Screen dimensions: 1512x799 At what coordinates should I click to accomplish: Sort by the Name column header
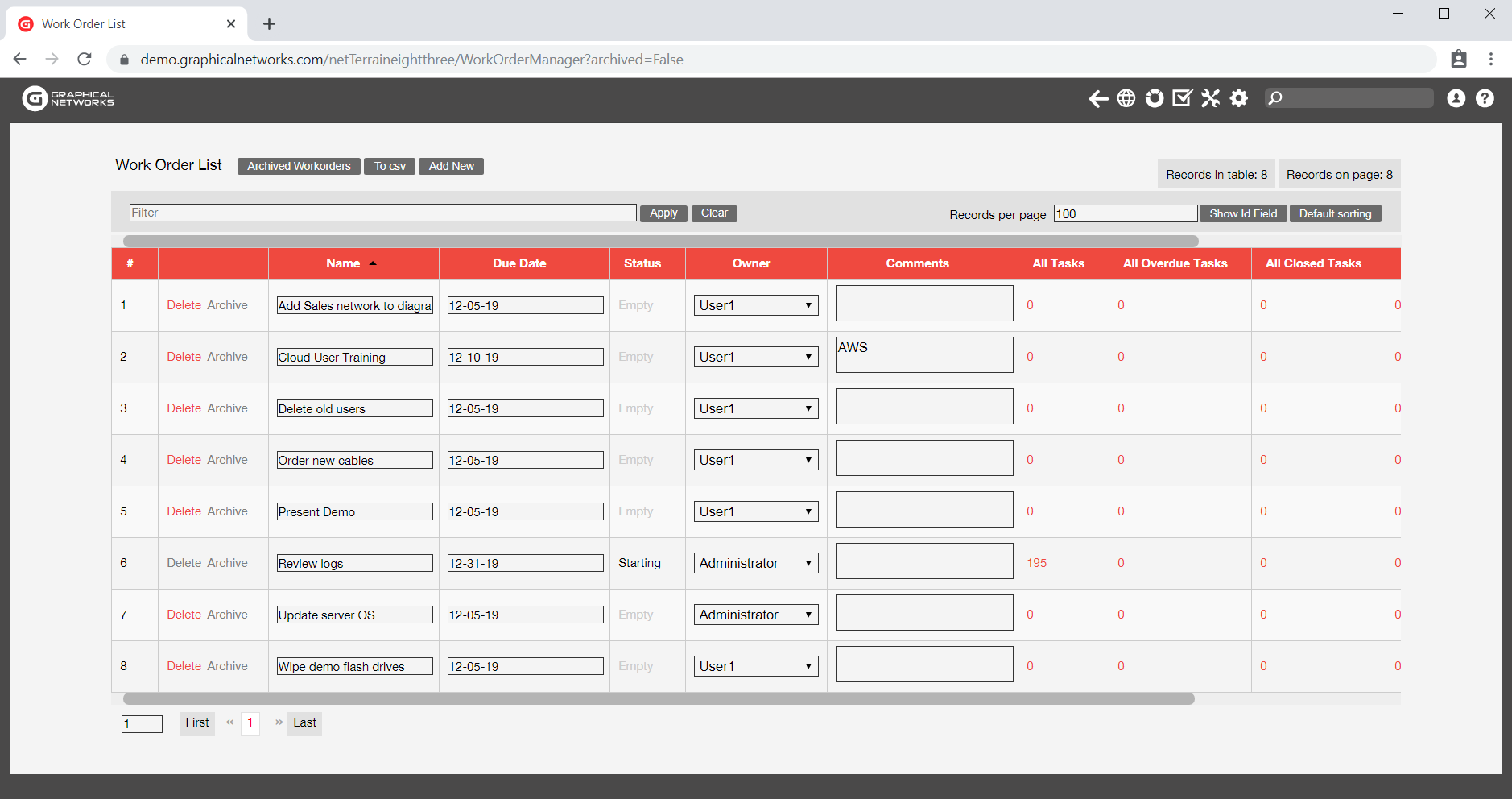pyautogui.click(x=343, y=263)
